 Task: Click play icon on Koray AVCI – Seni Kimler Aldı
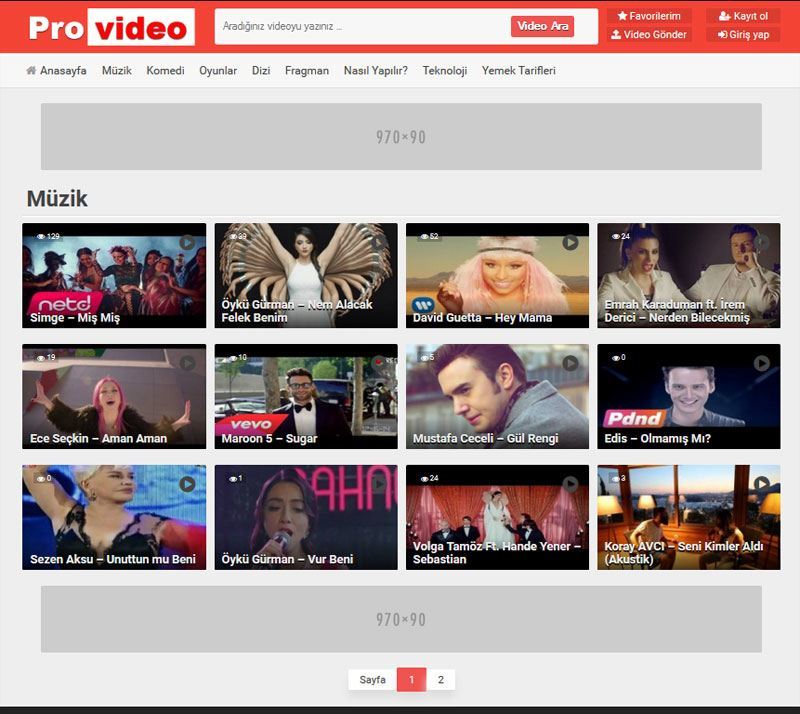coord(762,484)
